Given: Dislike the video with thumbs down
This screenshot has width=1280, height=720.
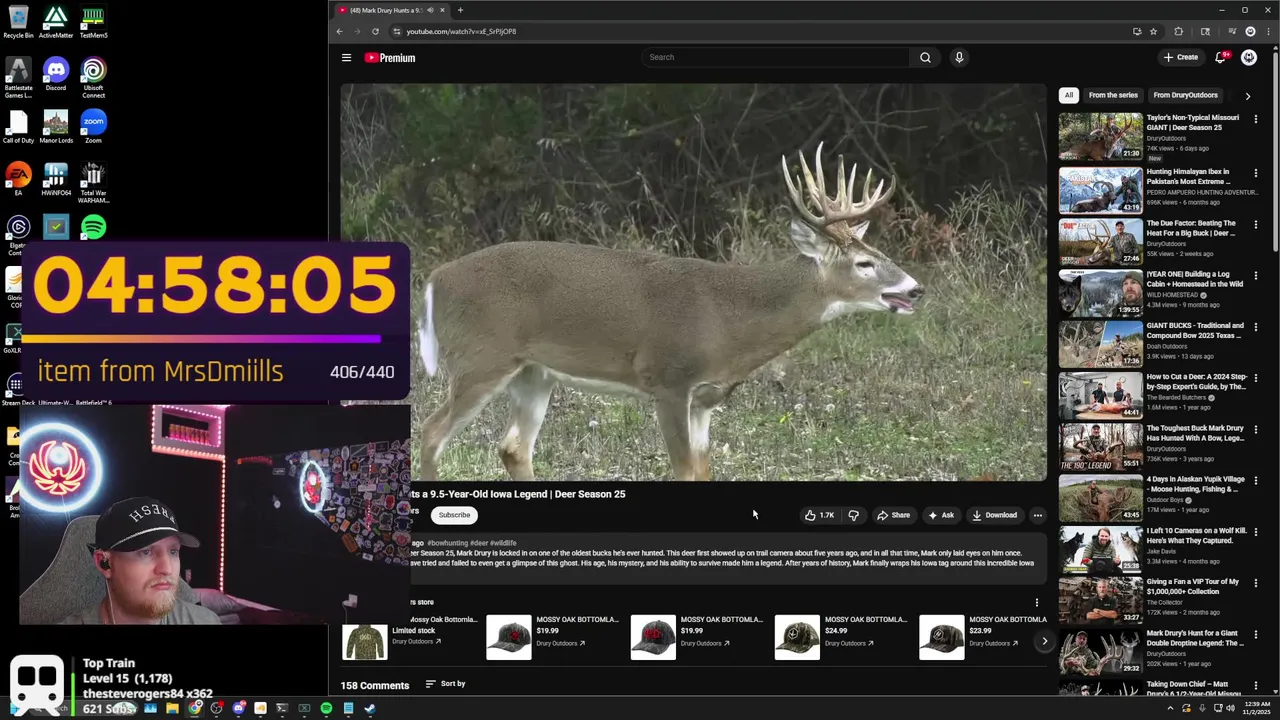Looking at the screenshot, I should [x=853, y=515].
